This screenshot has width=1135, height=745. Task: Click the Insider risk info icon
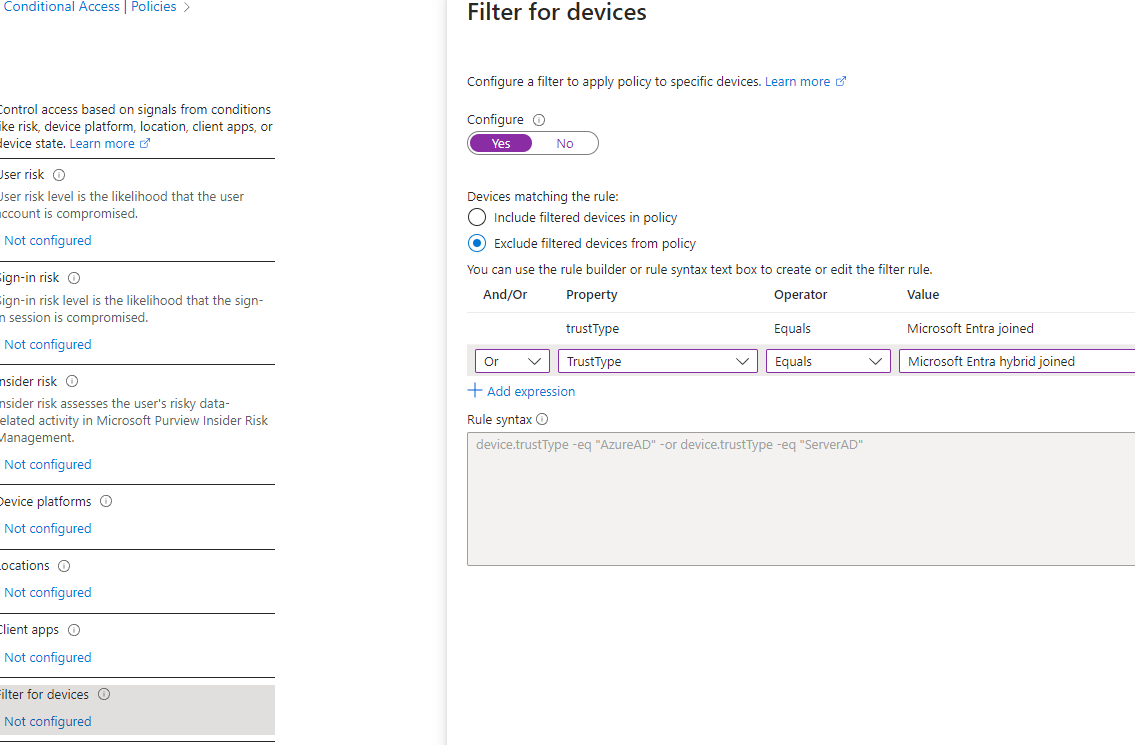72,381
